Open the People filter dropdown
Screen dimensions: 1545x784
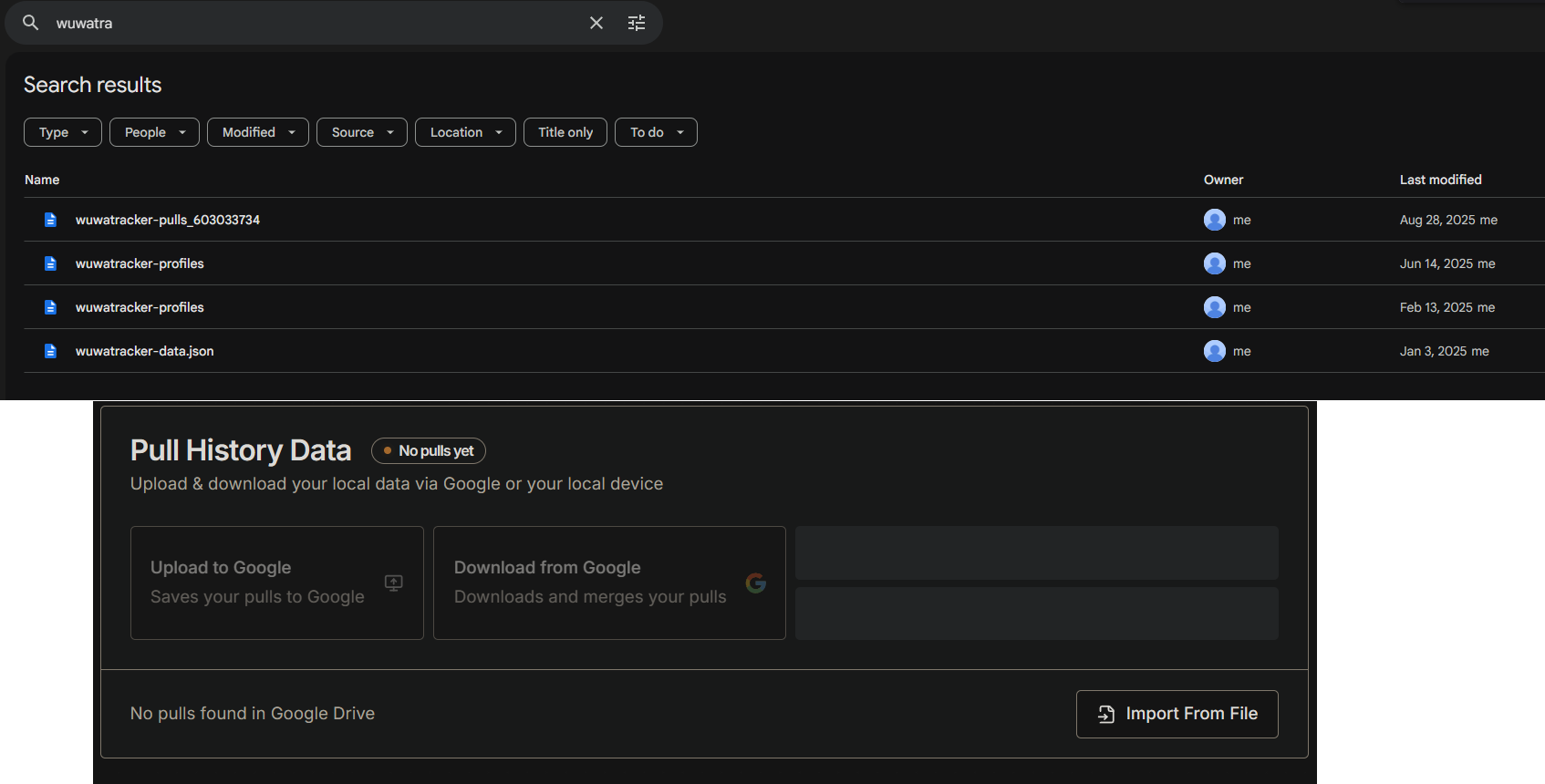(154, 132)
